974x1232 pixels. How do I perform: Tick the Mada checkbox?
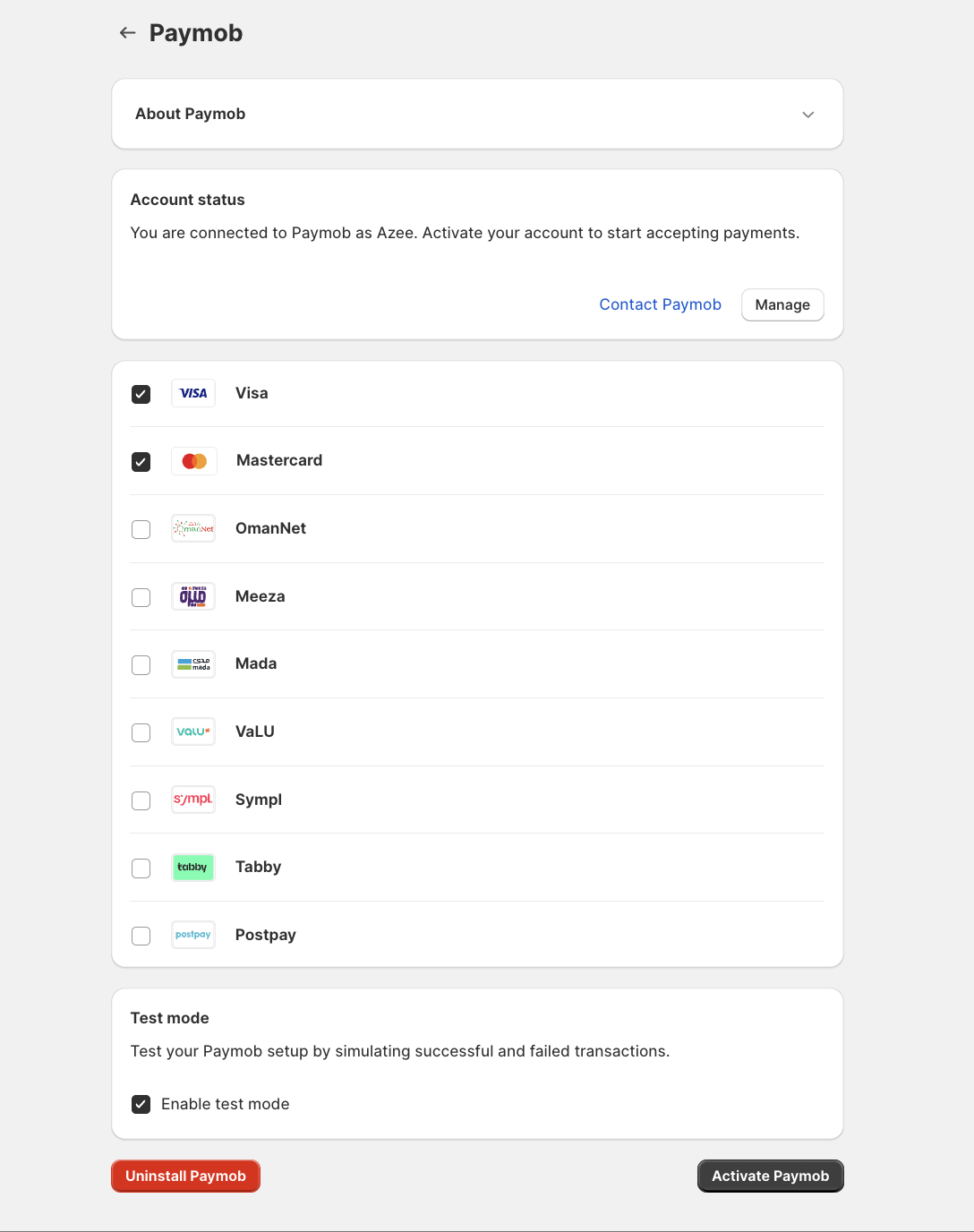click(x=141, y=665)
